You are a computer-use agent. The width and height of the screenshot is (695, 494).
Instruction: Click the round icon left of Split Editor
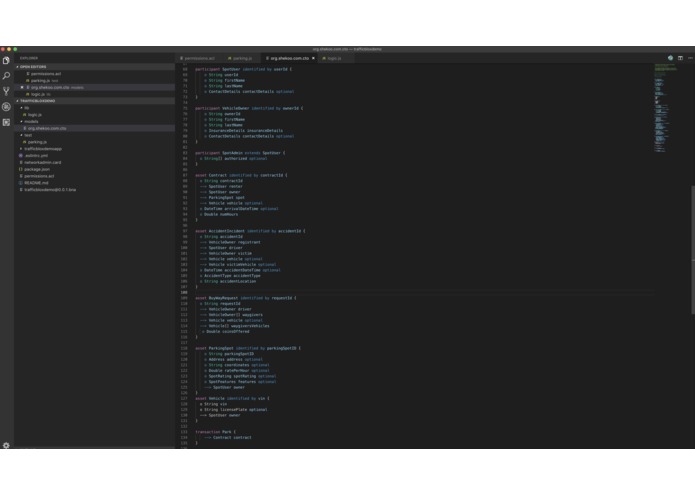(x=670, y=58)
